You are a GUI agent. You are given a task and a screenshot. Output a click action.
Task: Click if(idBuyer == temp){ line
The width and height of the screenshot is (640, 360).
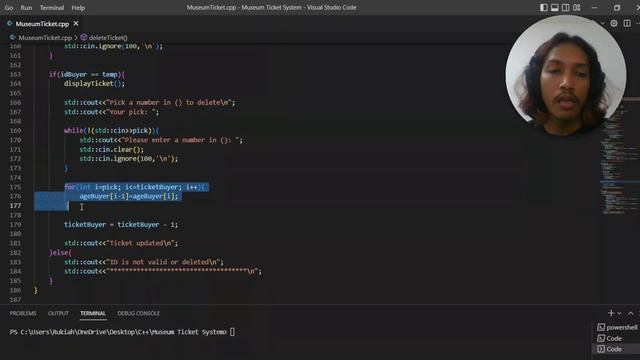pyautogui.click(x=87, y=74)
